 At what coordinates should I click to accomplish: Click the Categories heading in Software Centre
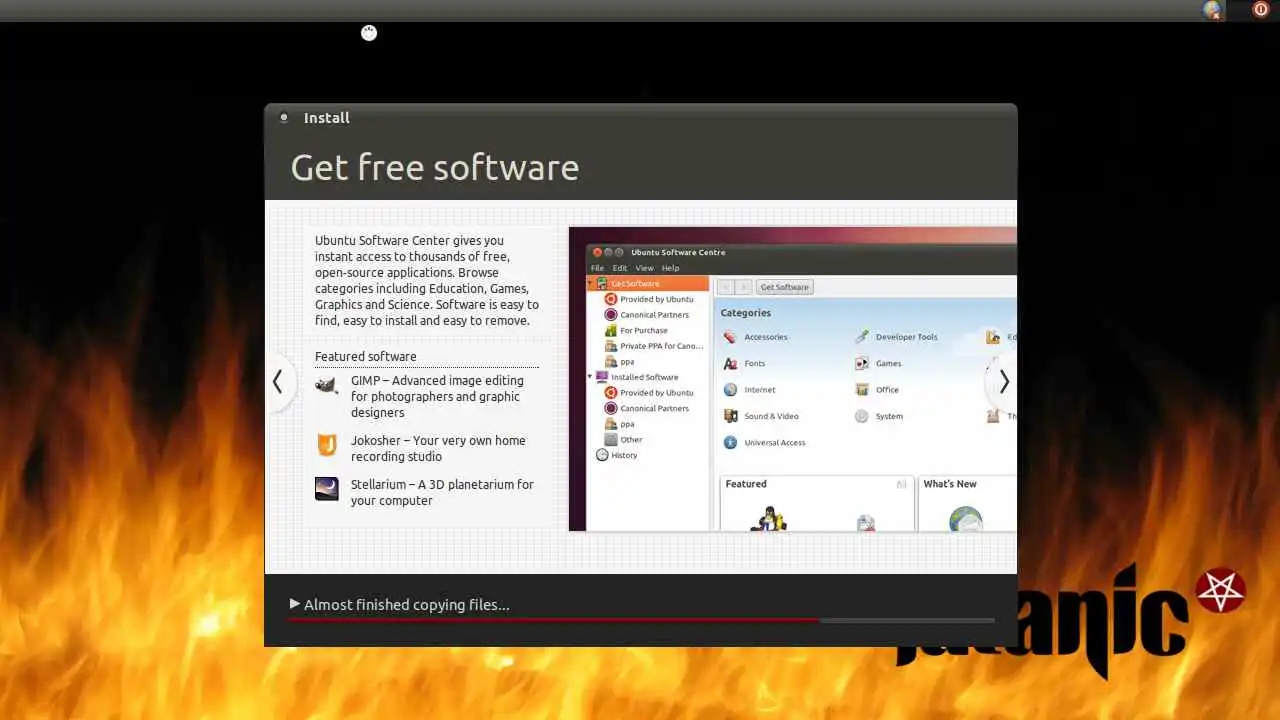[746, 313]
